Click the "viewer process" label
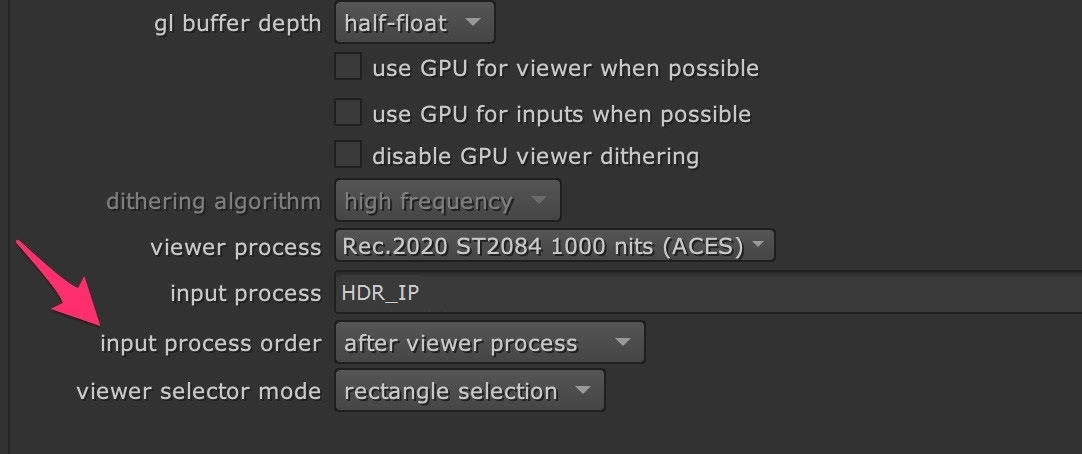1082x454 pixels. pyautogui.click(x=236, y=247)
